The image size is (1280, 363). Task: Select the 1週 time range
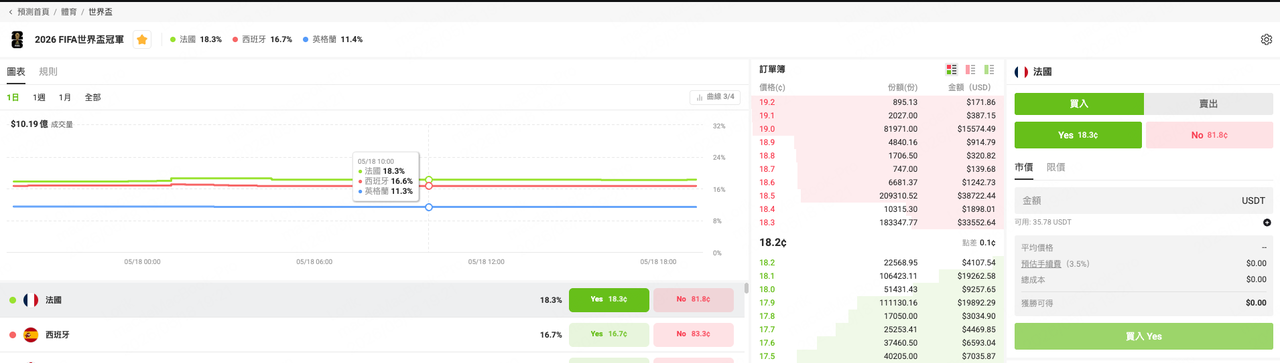[39, 98]
